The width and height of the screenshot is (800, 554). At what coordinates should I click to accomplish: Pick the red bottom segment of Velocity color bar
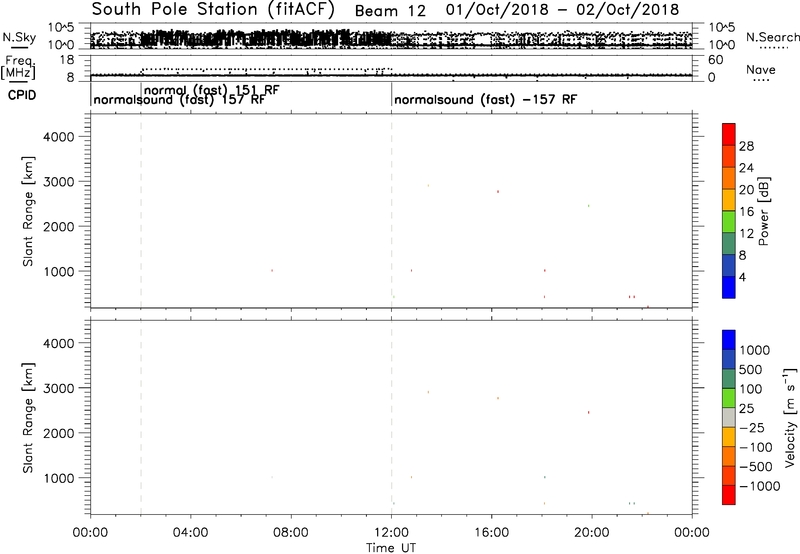pos(729,495)
